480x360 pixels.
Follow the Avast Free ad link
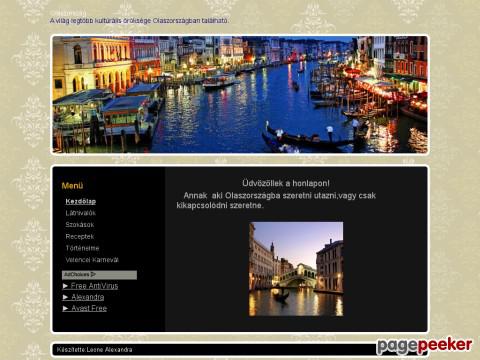pyautogui.click(x=89, y=308)
